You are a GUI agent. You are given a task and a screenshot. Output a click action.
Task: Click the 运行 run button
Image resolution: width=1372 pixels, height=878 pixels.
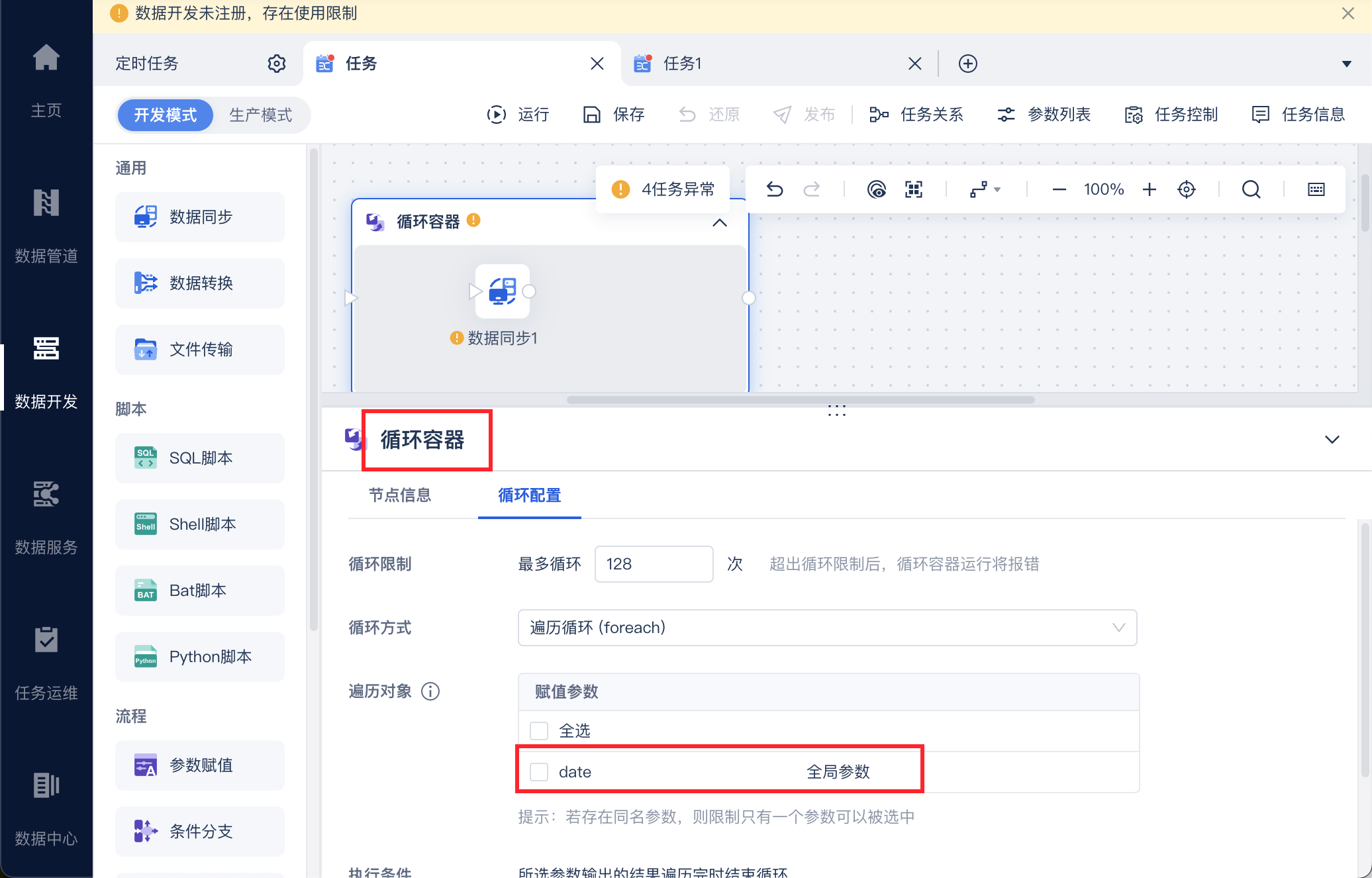pos(518,115)
